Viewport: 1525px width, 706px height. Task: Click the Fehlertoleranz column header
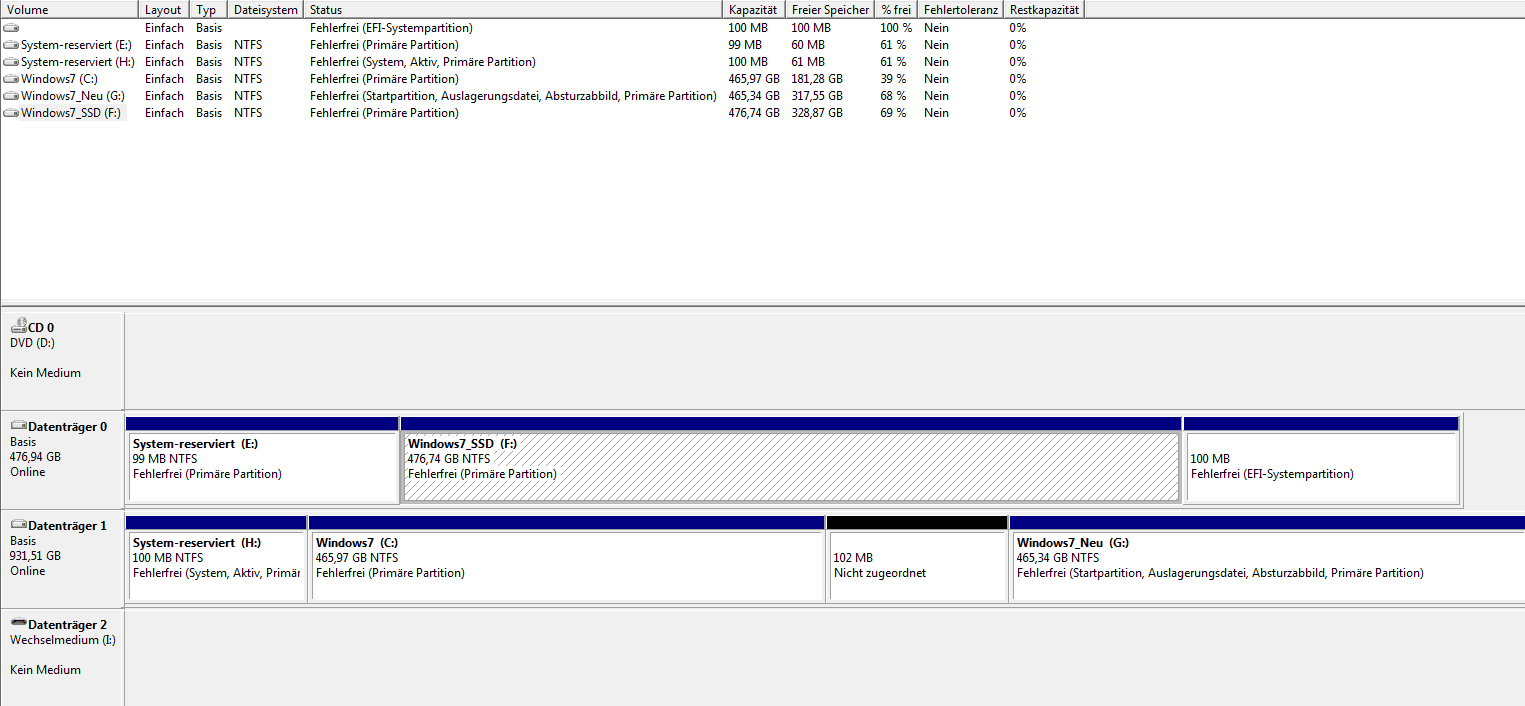(961, 9)
